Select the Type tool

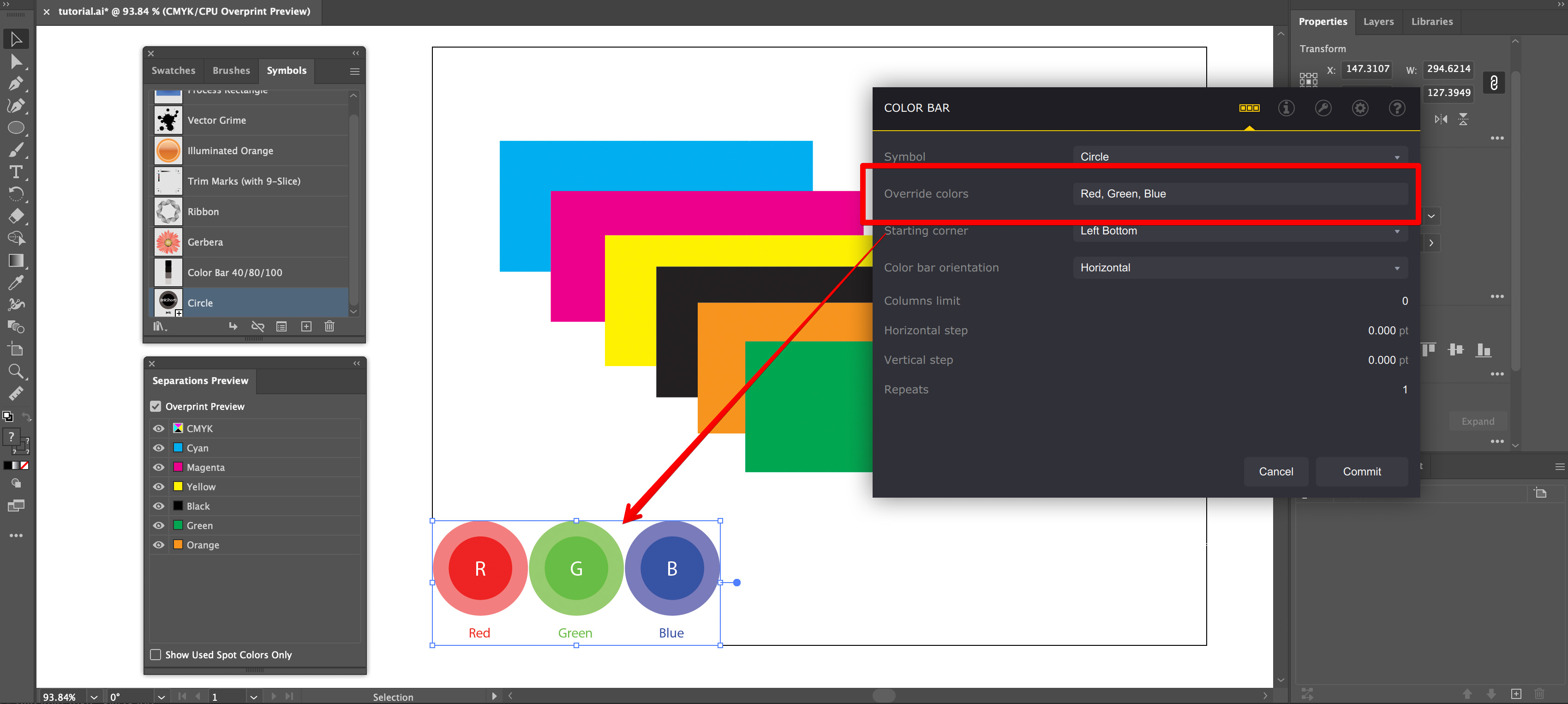point(16,172)
